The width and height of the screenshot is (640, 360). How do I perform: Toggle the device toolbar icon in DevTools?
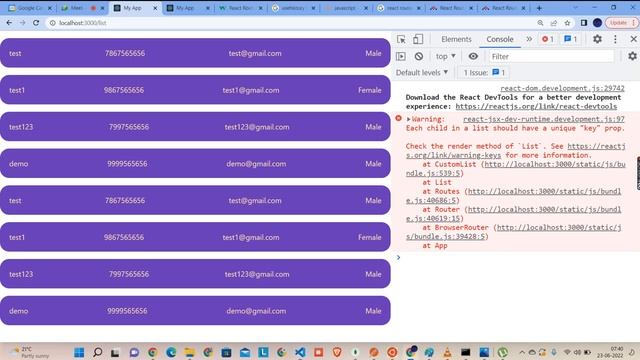point(418,39)
